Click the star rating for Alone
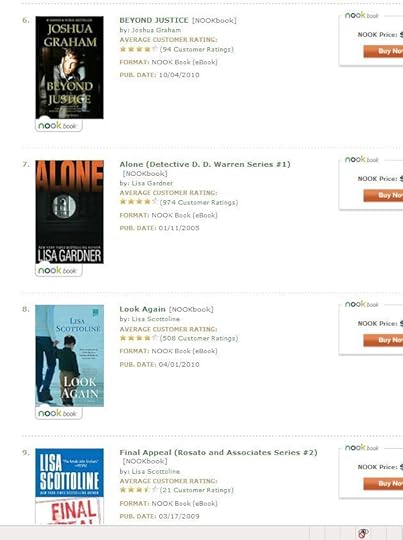 coord(138,202)
